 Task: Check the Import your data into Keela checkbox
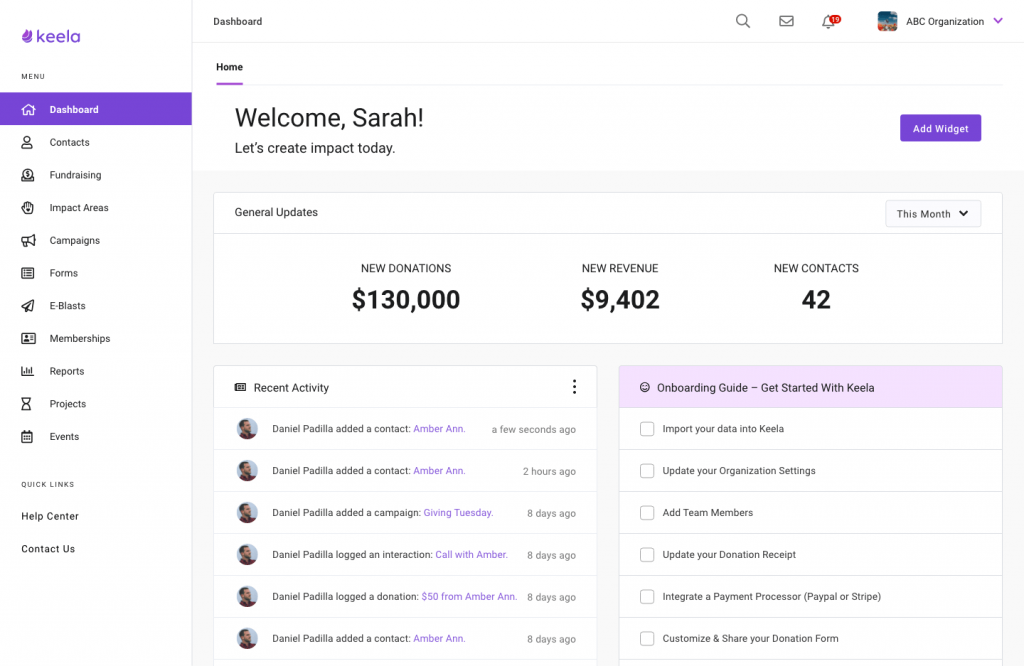[646, 428]
